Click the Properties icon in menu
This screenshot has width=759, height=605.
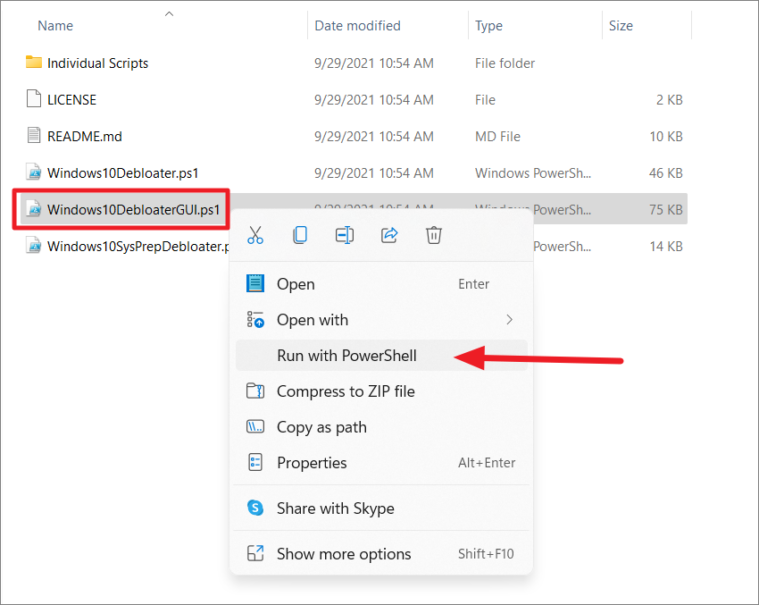coord(255,462)
